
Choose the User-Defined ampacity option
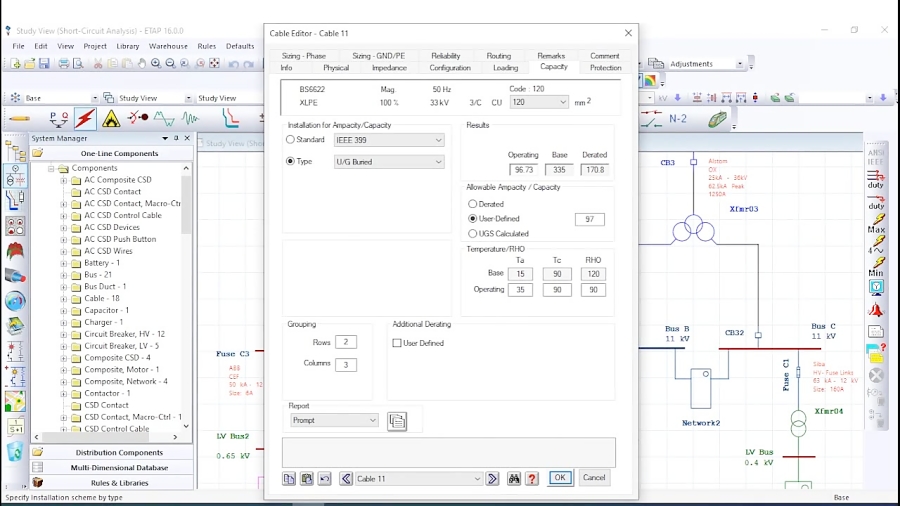(x=472, y=219)
